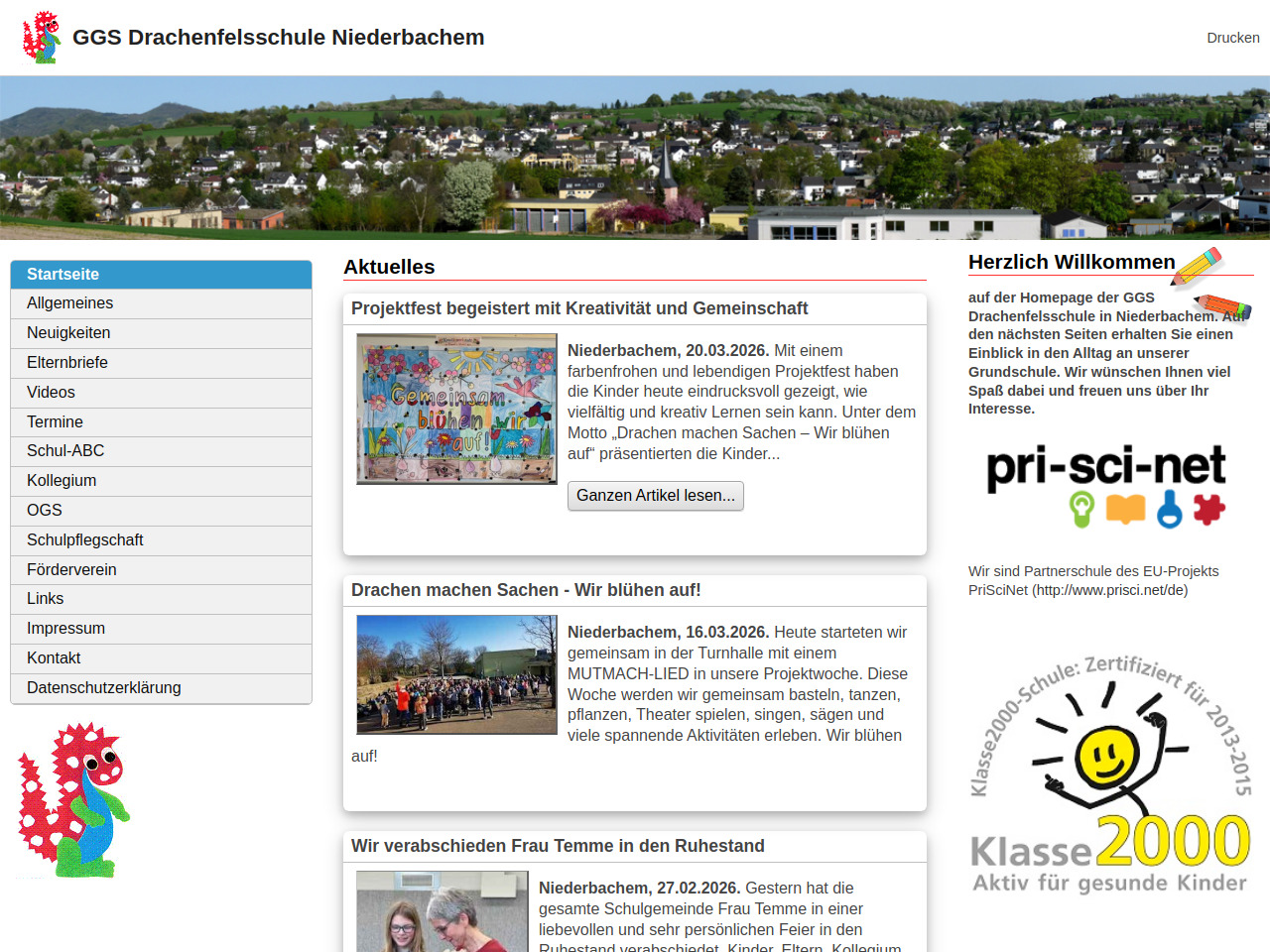The height and width of the screenshot is (952, 1270).
Task: Click the large dragon mascot below the sidebar
Action: 73,799
